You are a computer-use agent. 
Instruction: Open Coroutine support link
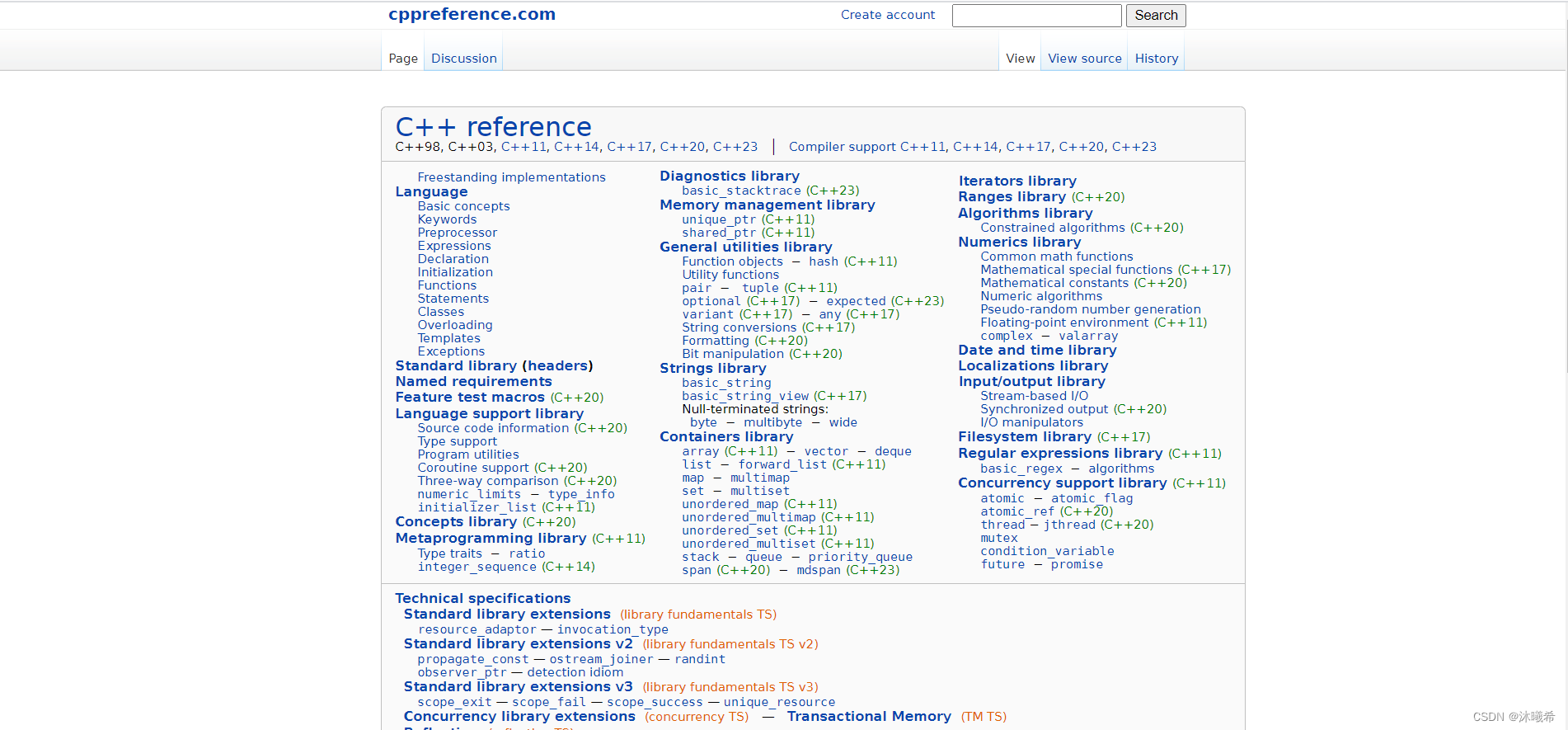(473, 468)
